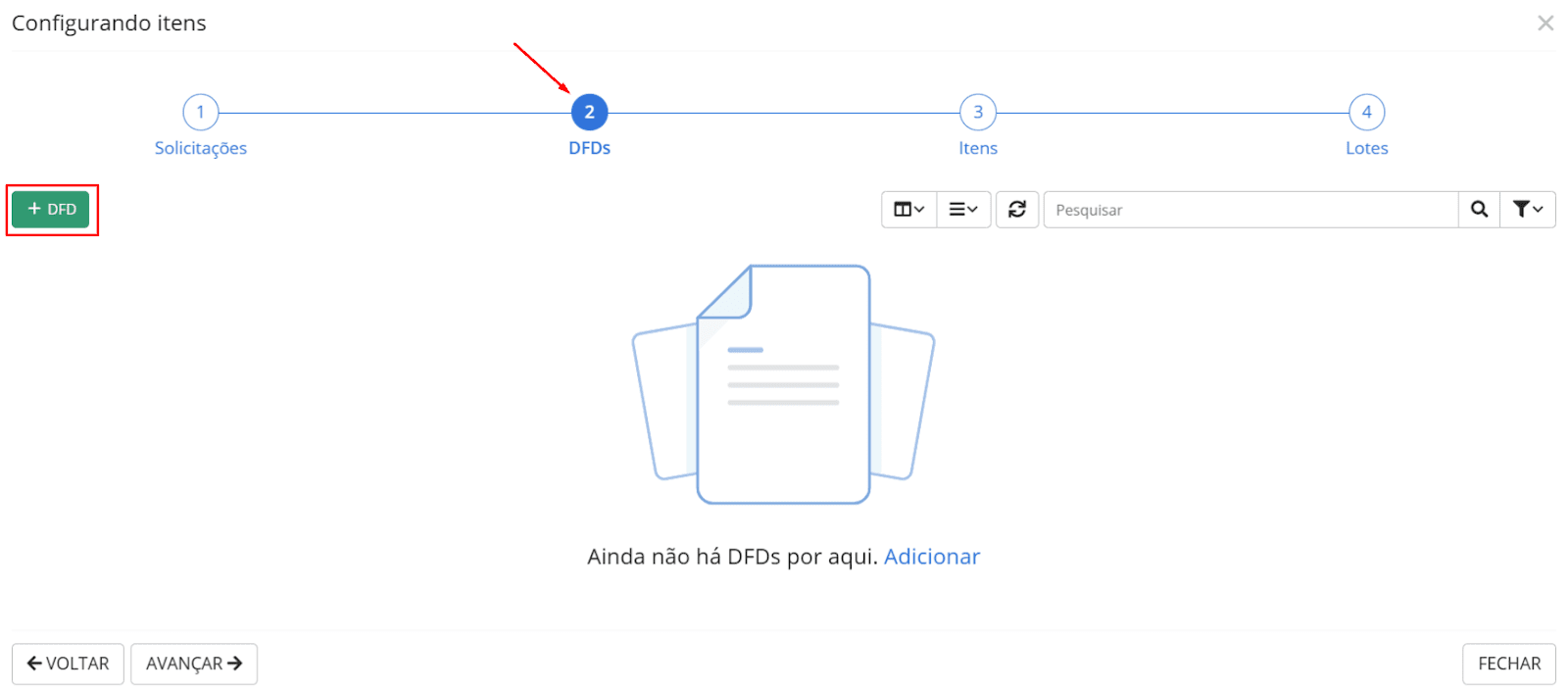Open the column visibility dropdown
This screenshot has width=1568, height=691.
908,210
